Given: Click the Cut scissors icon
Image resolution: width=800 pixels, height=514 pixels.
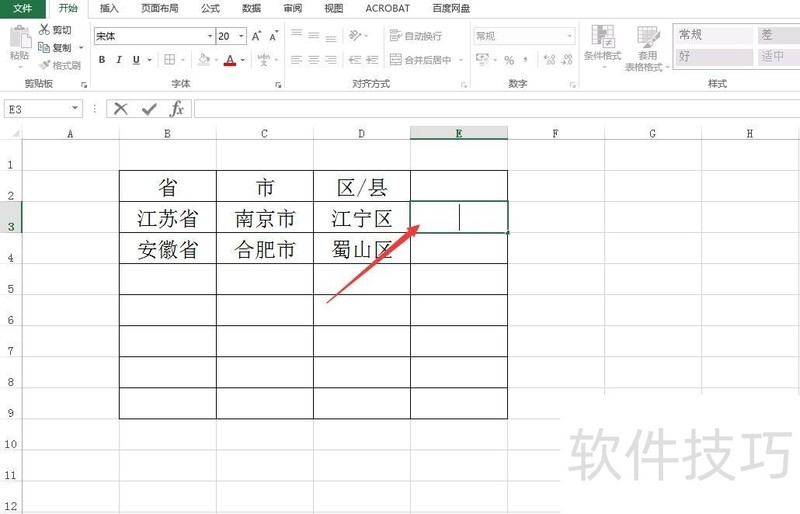Looking at the screenshot, I should coord(44,30).
